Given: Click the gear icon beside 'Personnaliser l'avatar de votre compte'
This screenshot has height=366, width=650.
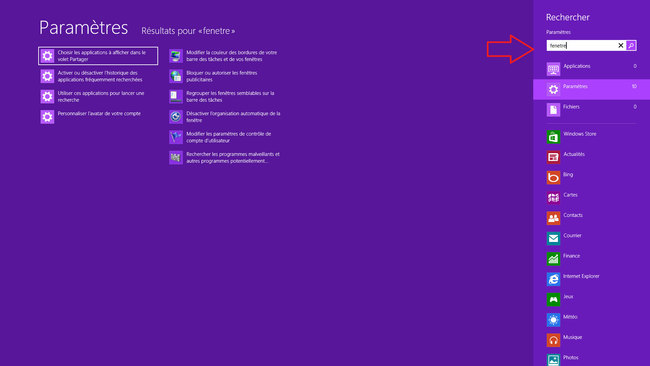Looking at the screenshot, I should pos(47,117).
